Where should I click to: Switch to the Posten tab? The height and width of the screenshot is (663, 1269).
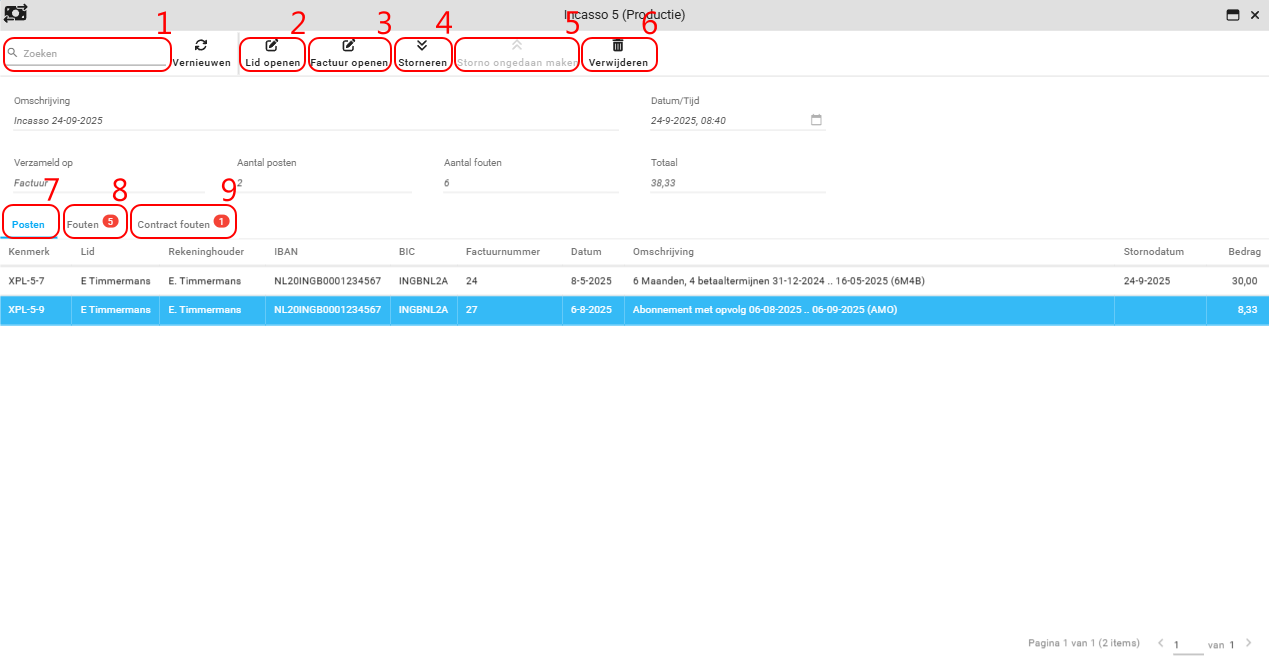[28, 225]
